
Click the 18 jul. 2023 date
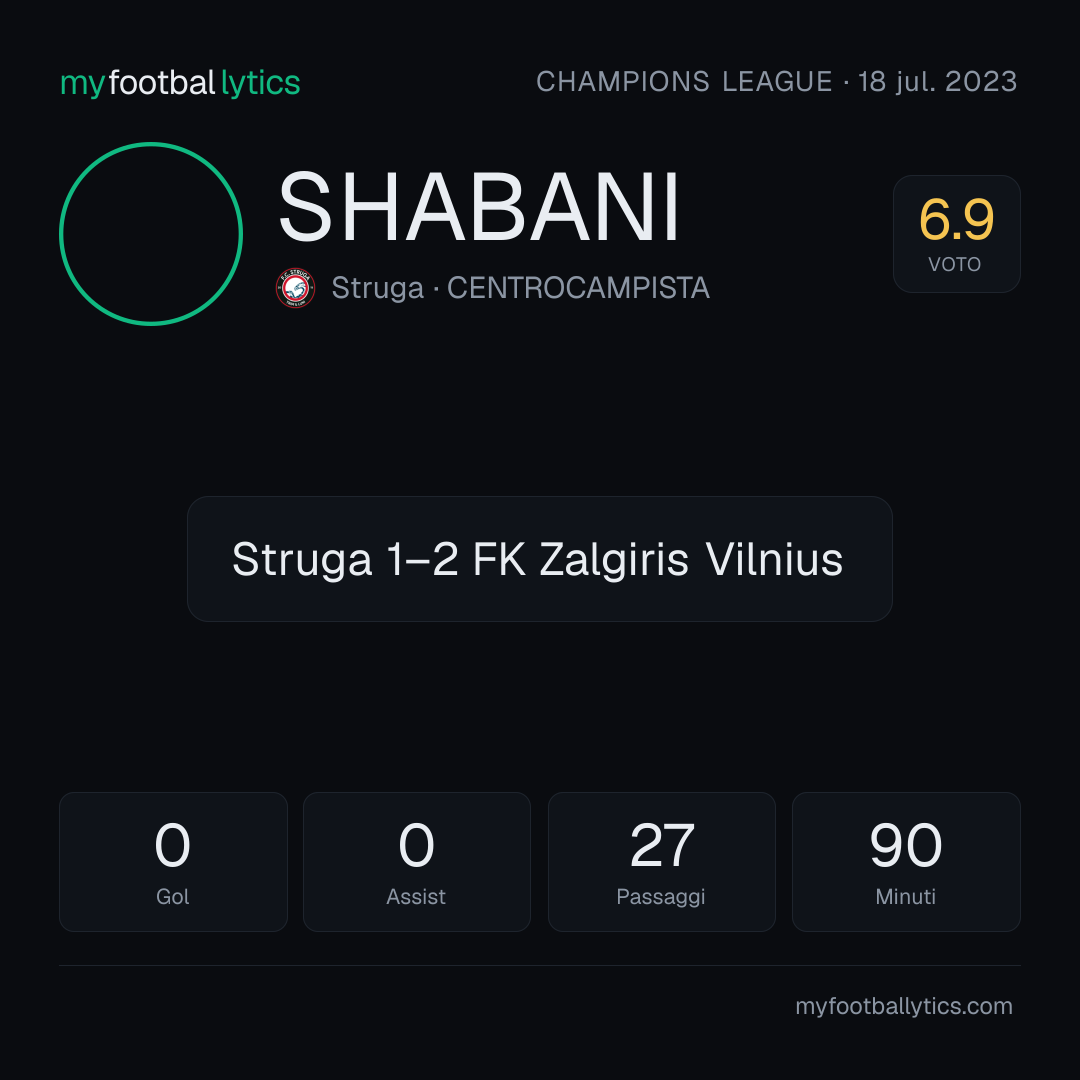tap(937, 82)
